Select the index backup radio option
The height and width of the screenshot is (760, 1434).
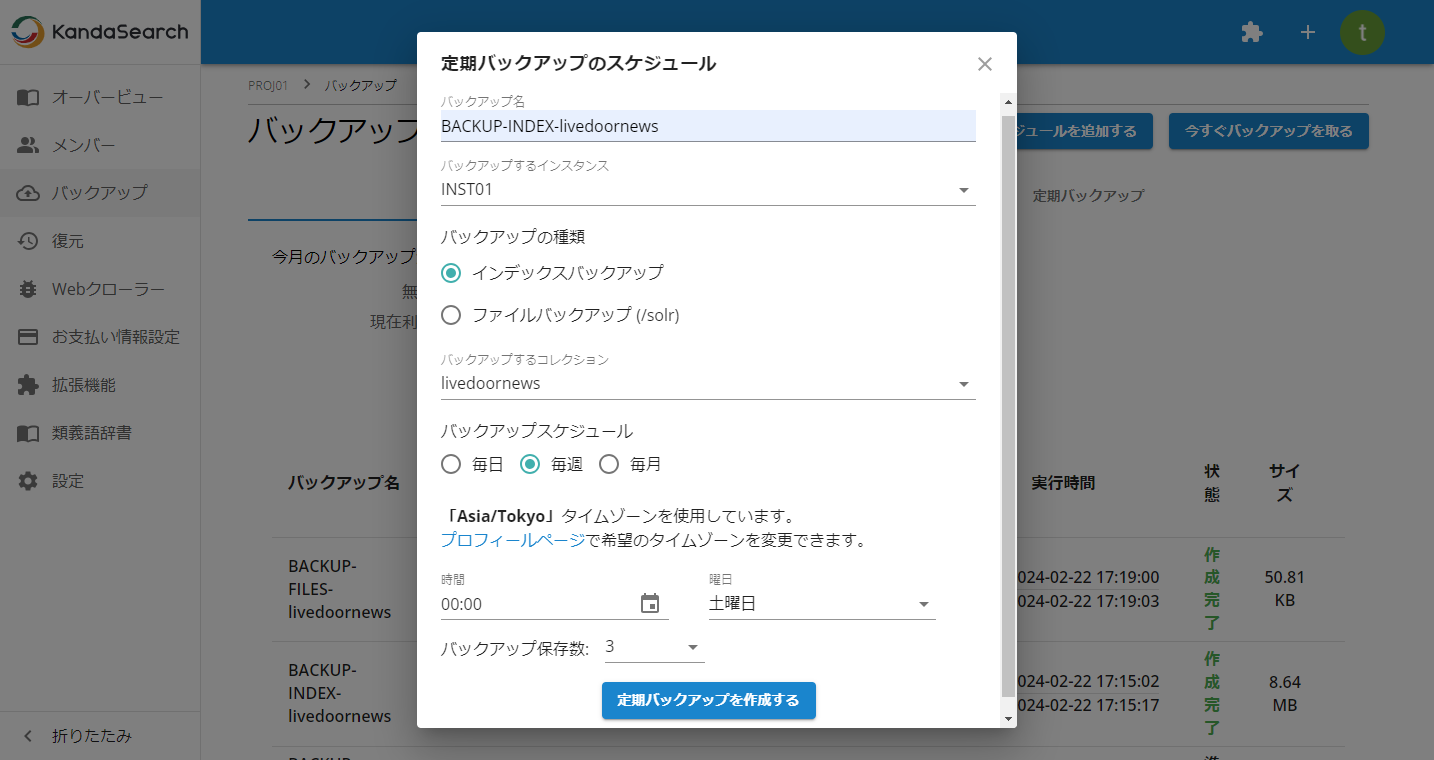click(451, 272)
